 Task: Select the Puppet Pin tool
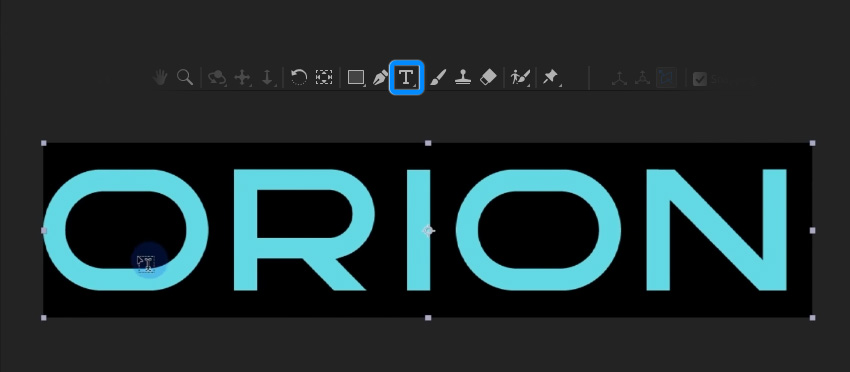[x=550, y=77]
